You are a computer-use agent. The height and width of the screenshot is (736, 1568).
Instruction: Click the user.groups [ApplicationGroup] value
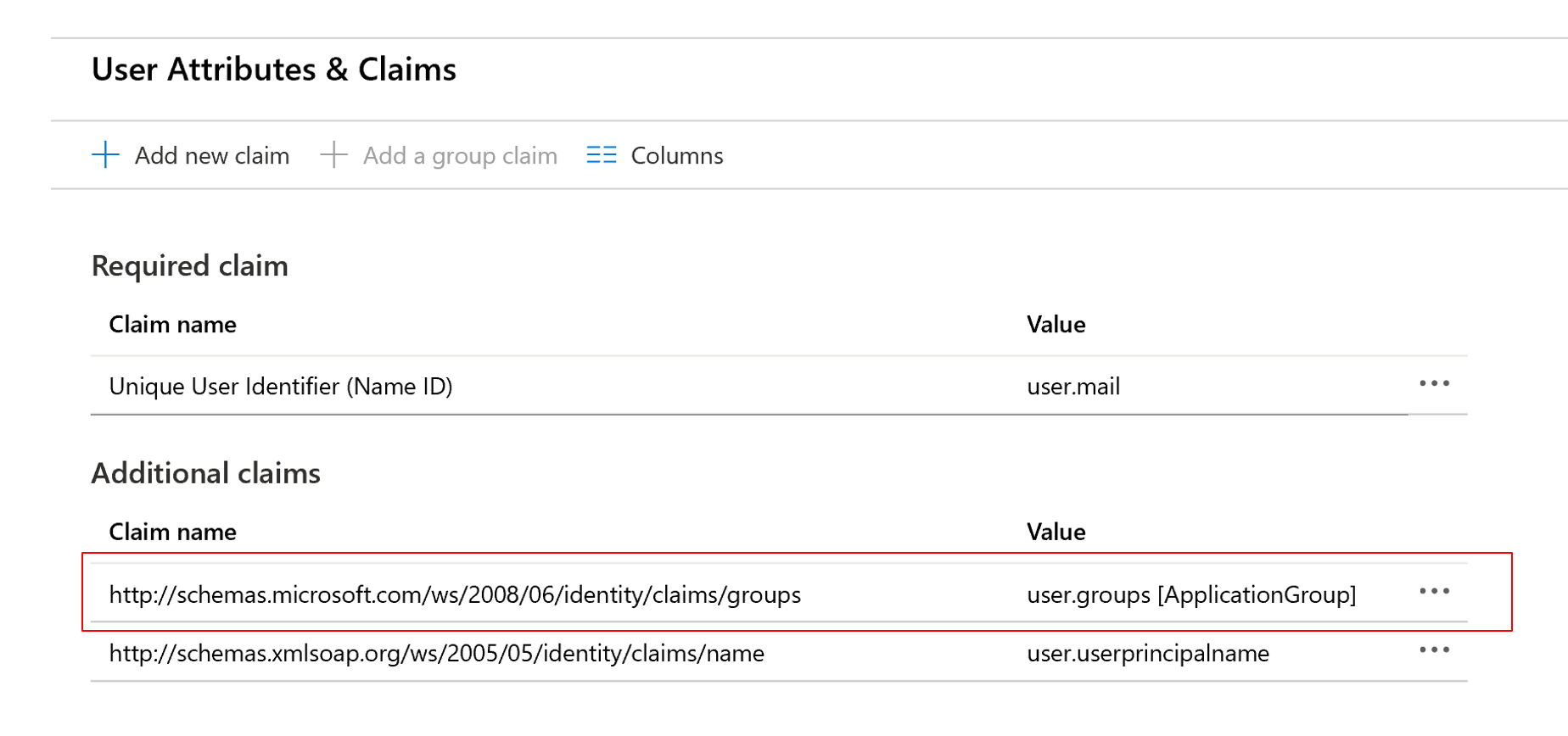click(x=1191, y=595)
